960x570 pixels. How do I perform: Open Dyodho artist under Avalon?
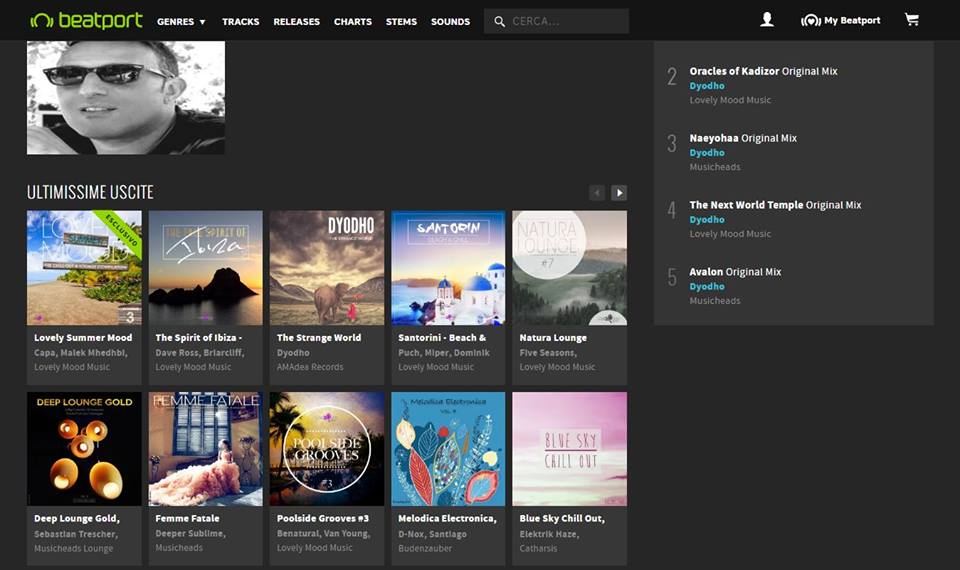(707, 287)
